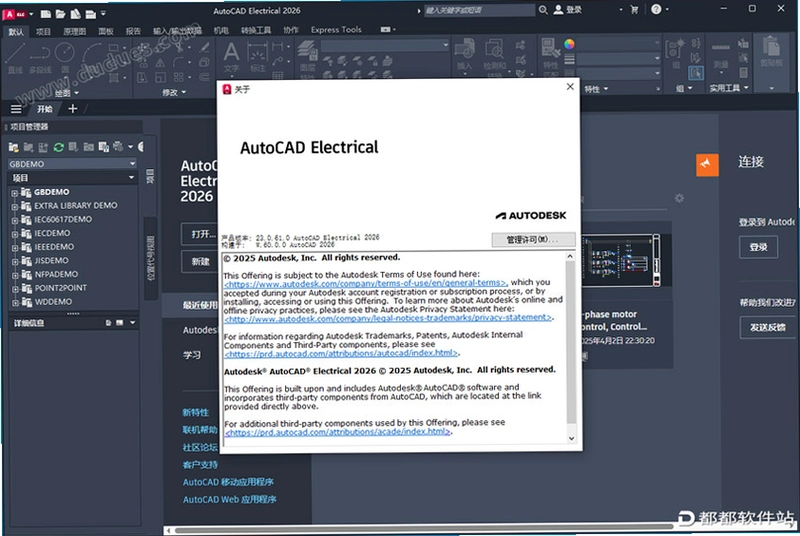The width and height of the screenshot is (800, 536).
Task: Click the About dialog scroll-down arrow
Action: 571,438
